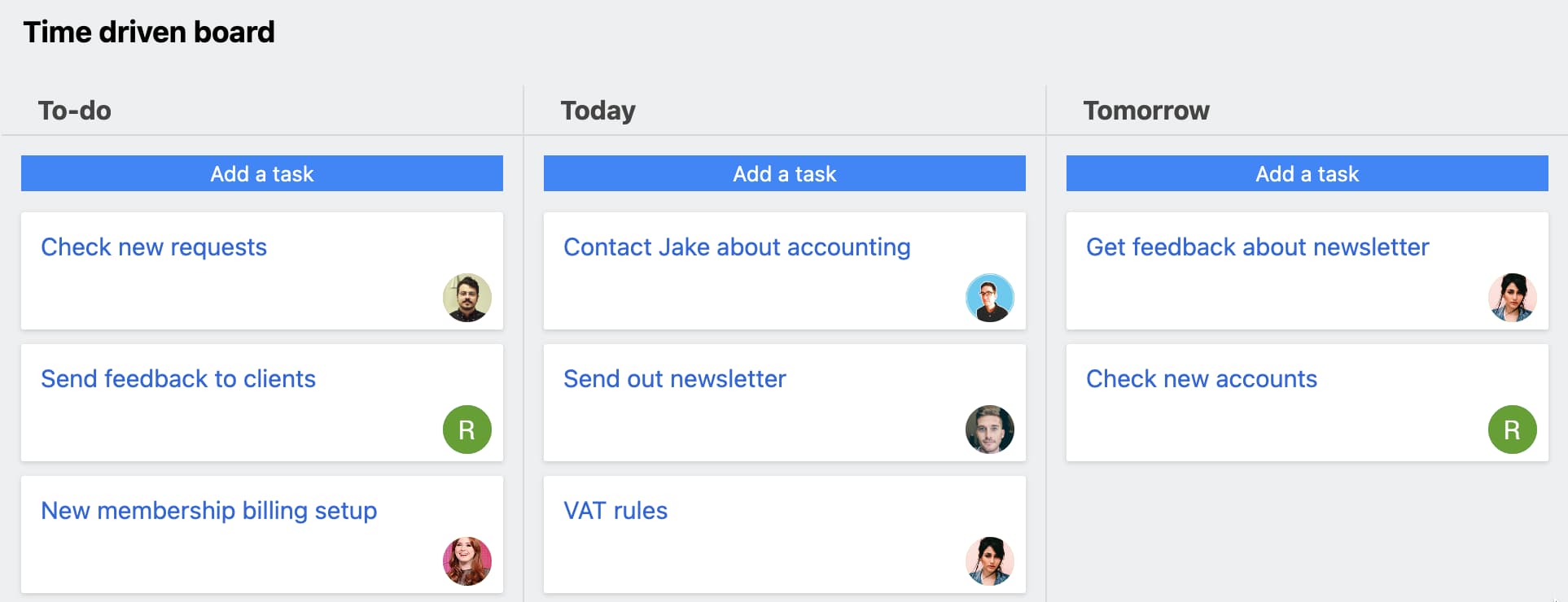Click green R avatar on Send feedback to clients
Screen dimensions: 1568x602
point(467,430)
